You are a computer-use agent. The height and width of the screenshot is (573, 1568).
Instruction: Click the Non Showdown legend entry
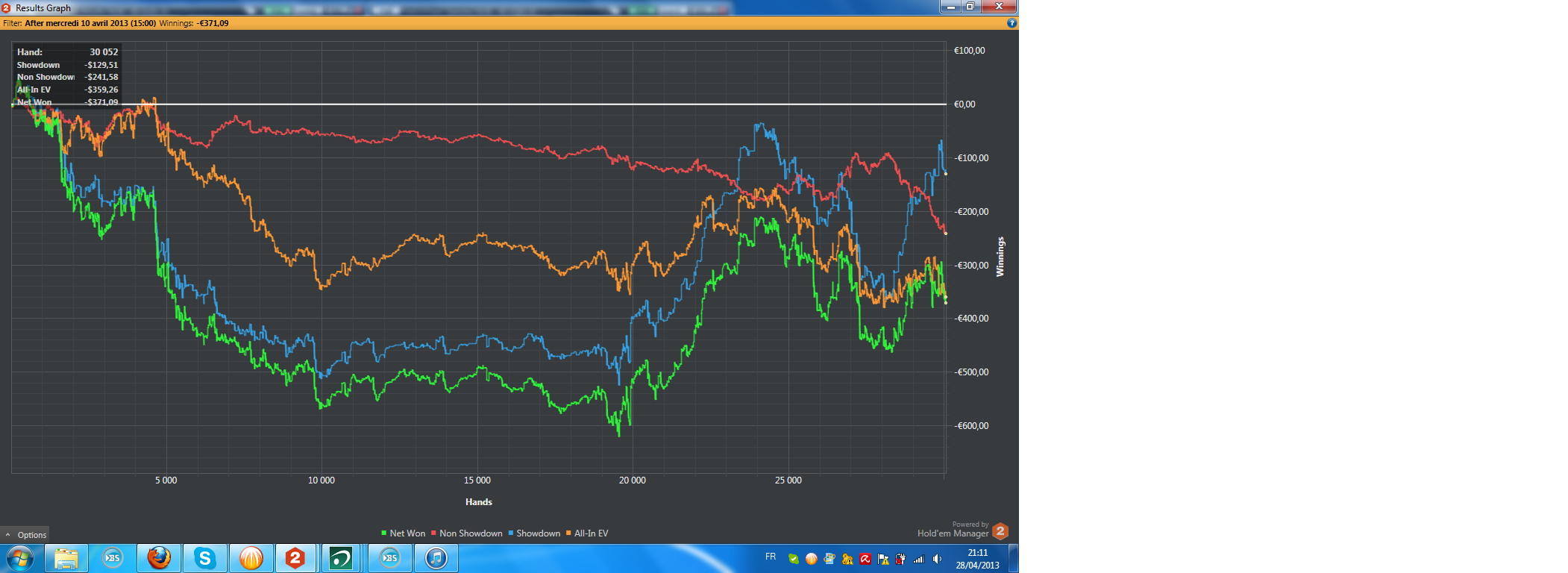[467, 533]
